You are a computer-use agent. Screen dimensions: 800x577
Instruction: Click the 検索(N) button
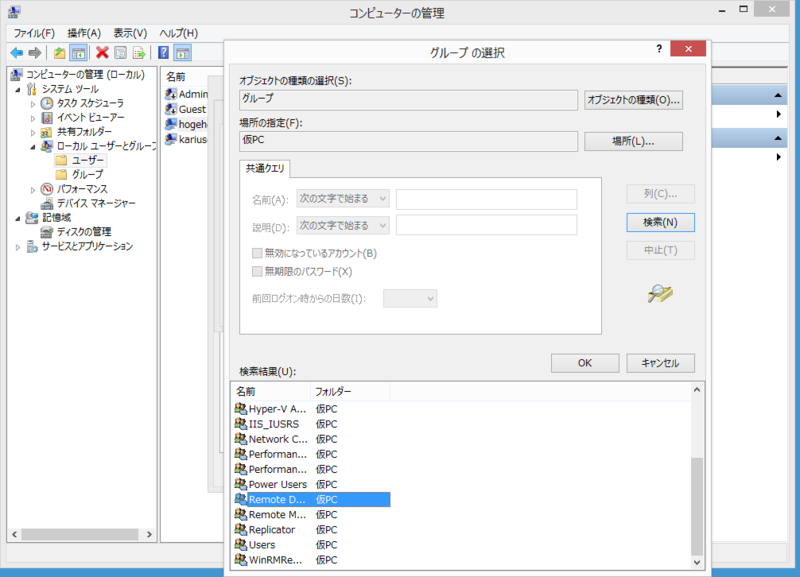660,222
